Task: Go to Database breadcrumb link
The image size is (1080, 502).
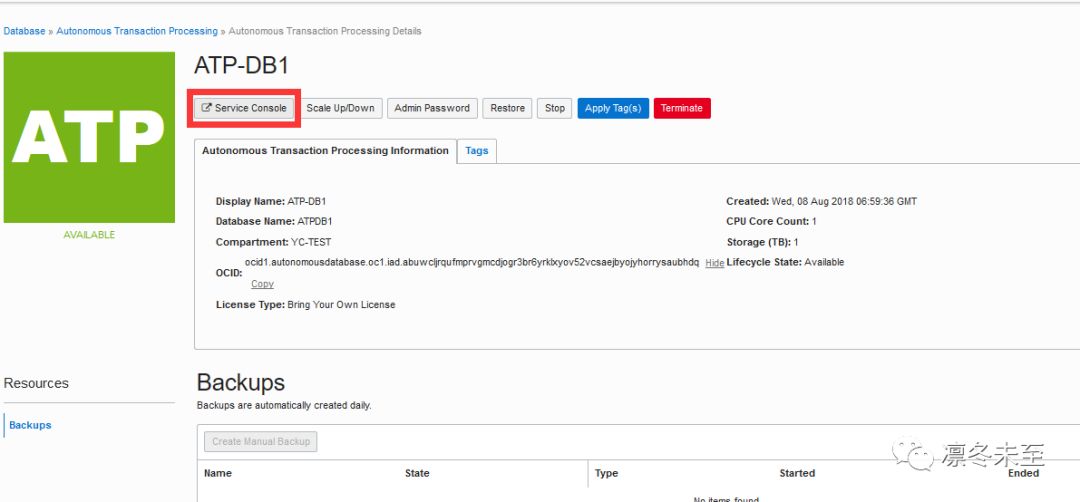Action: 24,31
